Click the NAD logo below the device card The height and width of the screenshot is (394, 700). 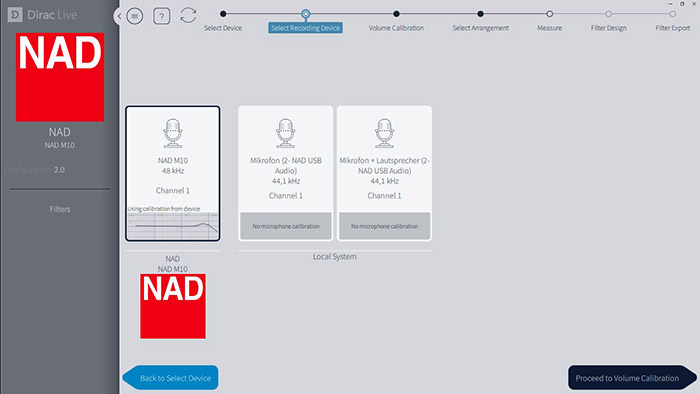coord(173,306)
